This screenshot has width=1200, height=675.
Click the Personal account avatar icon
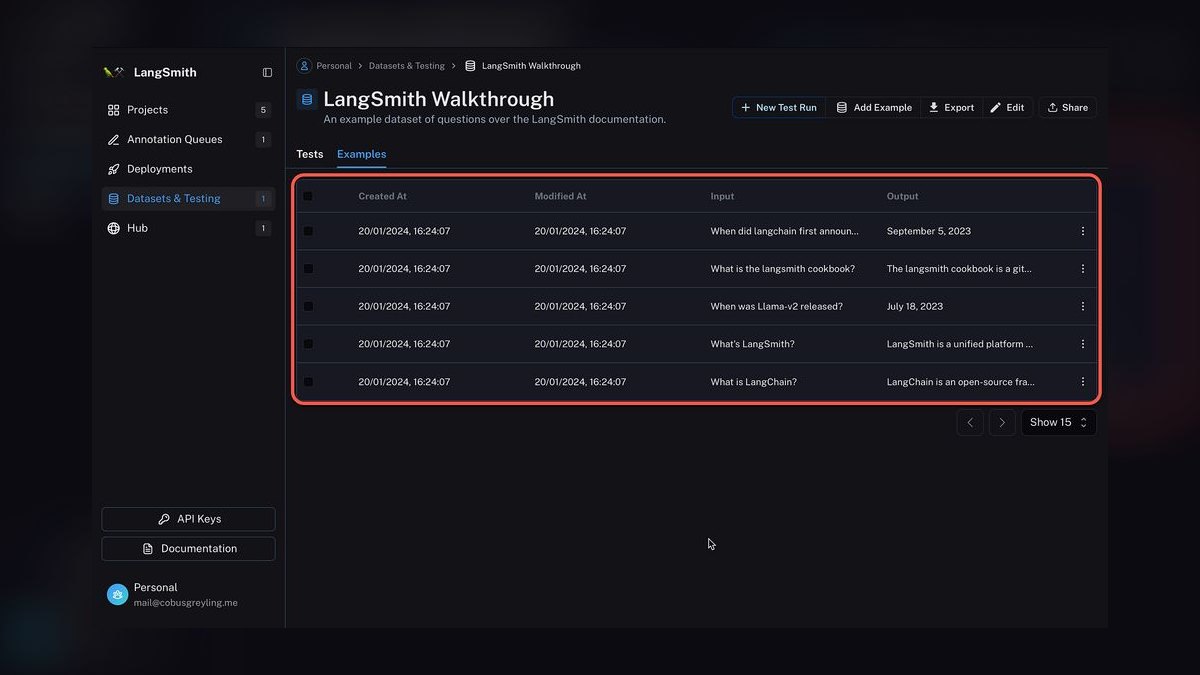(117, 595)
